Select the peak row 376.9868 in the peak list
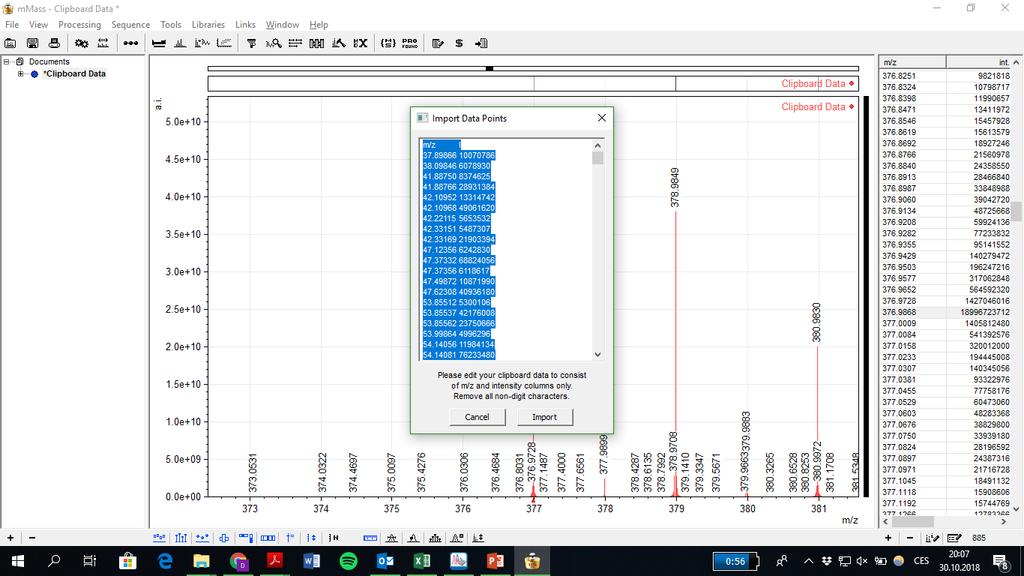Image resolution: width=1024 pixels, height=576 pixels. point(946,312)
